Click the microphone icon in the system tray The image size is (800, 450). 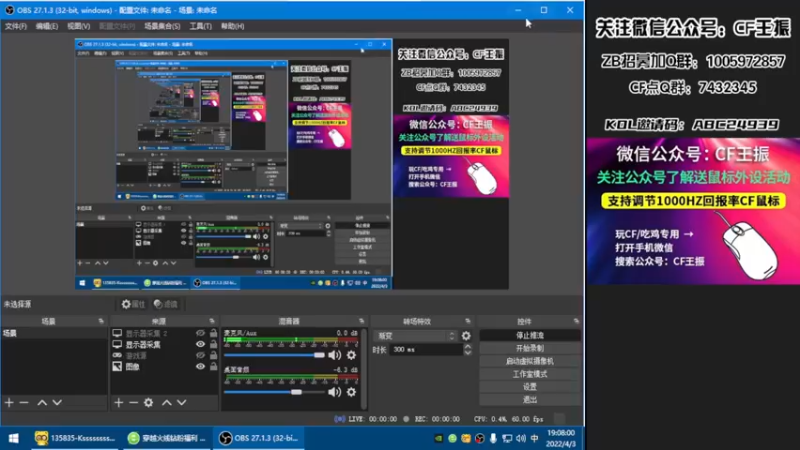coord(493,438)
